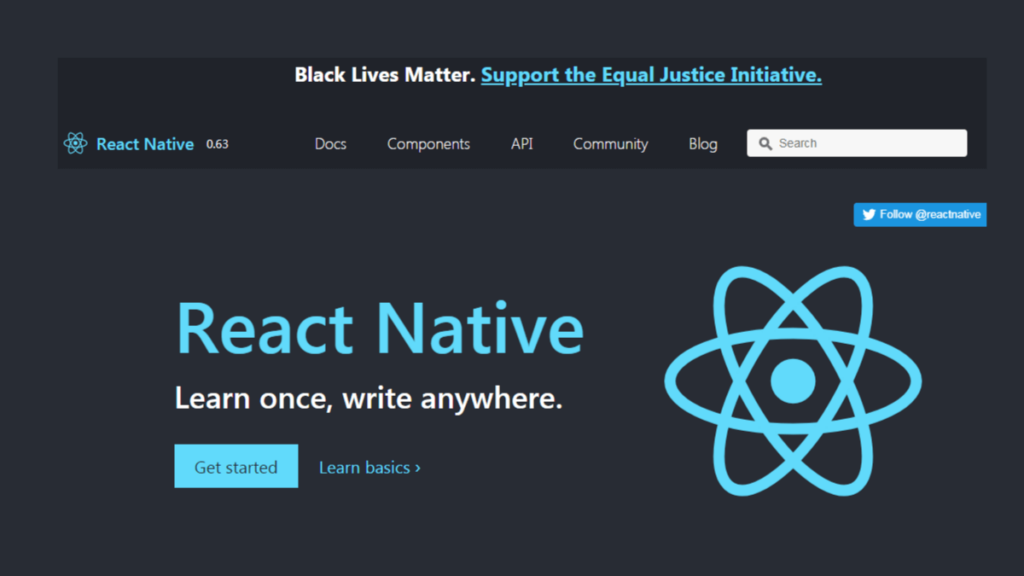Click the React Native brand link
Screen dimensions: 1024x576
tap(145, 144)
